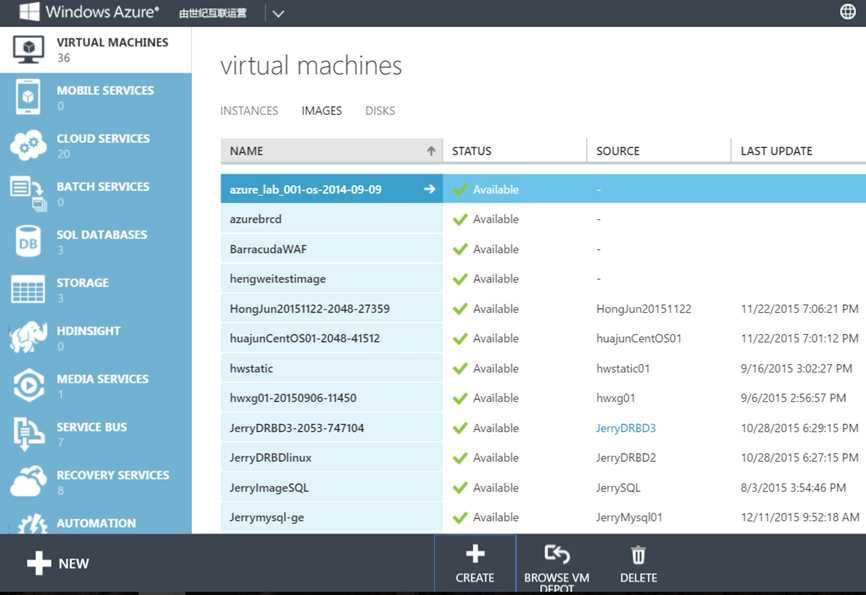Select SQL DATABASES sidebar label
Screen dimensions: 866x595
[102, 234]
